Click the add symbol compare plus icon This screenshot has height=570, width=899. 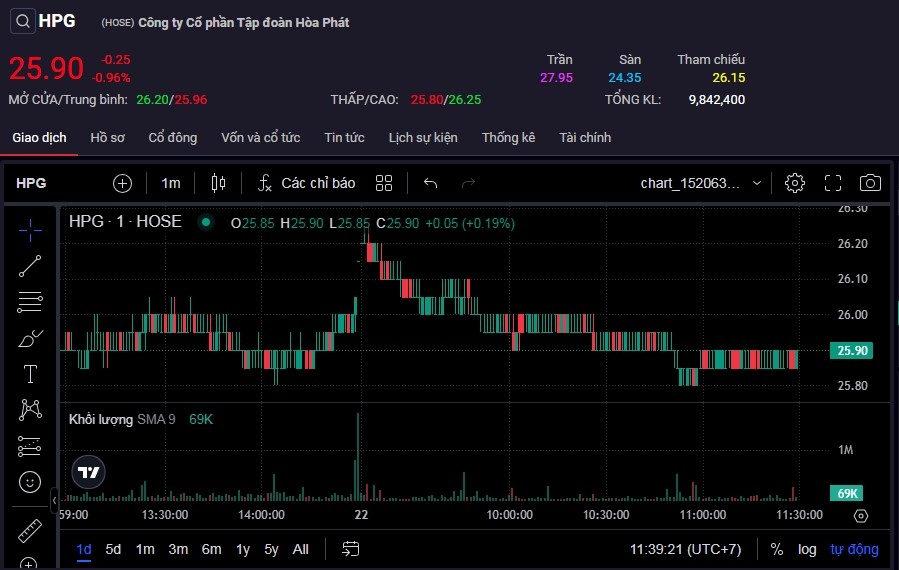tap(122, 183)
